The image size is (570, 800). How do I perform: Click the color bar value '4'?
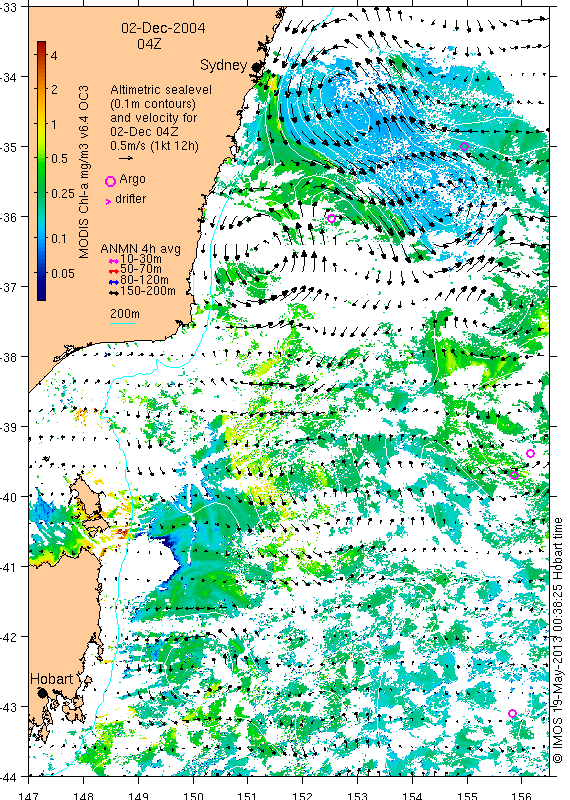click(x=54, y=55)
